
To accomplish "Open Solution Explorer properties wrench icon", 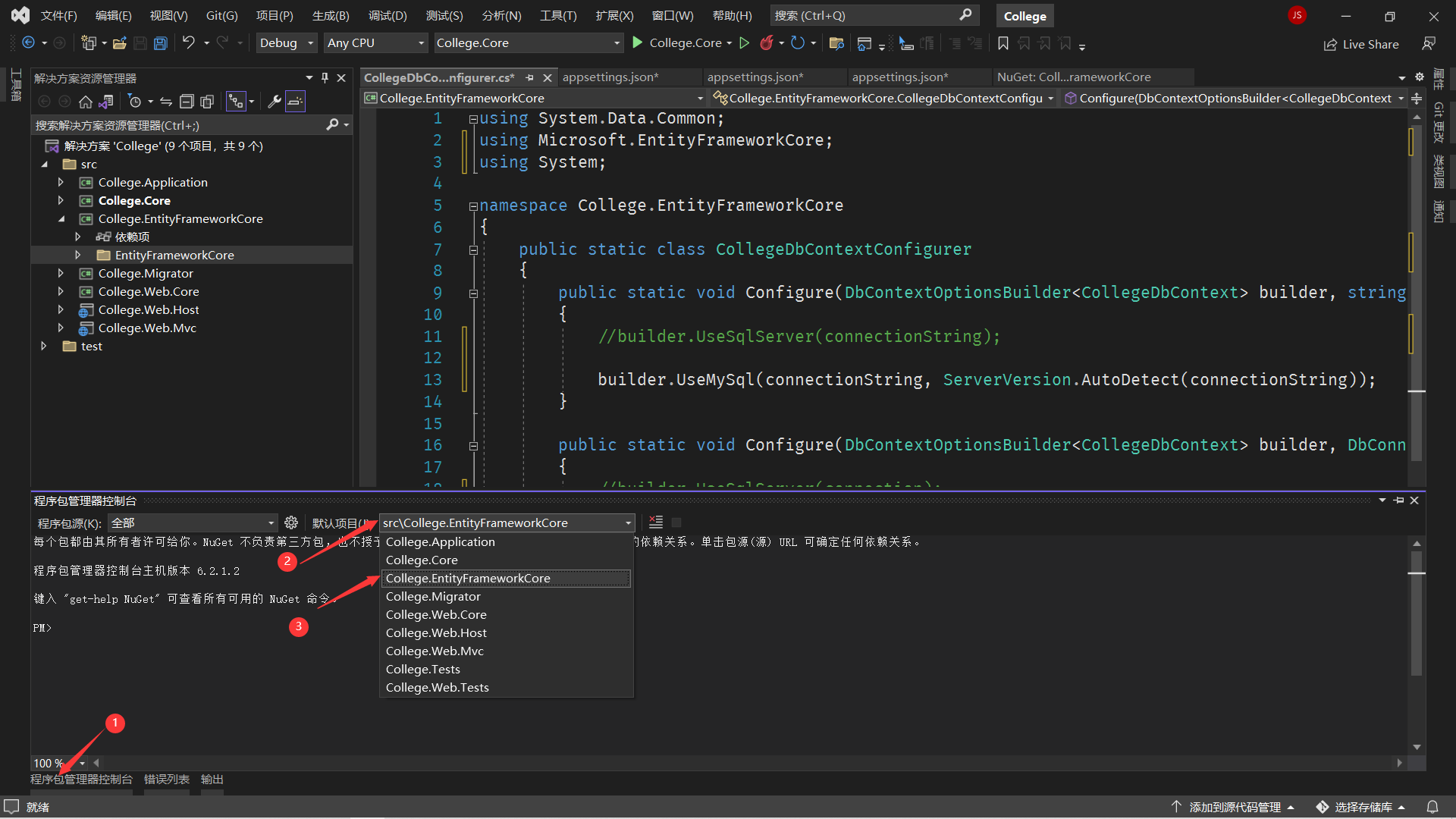I will [275, 102].
